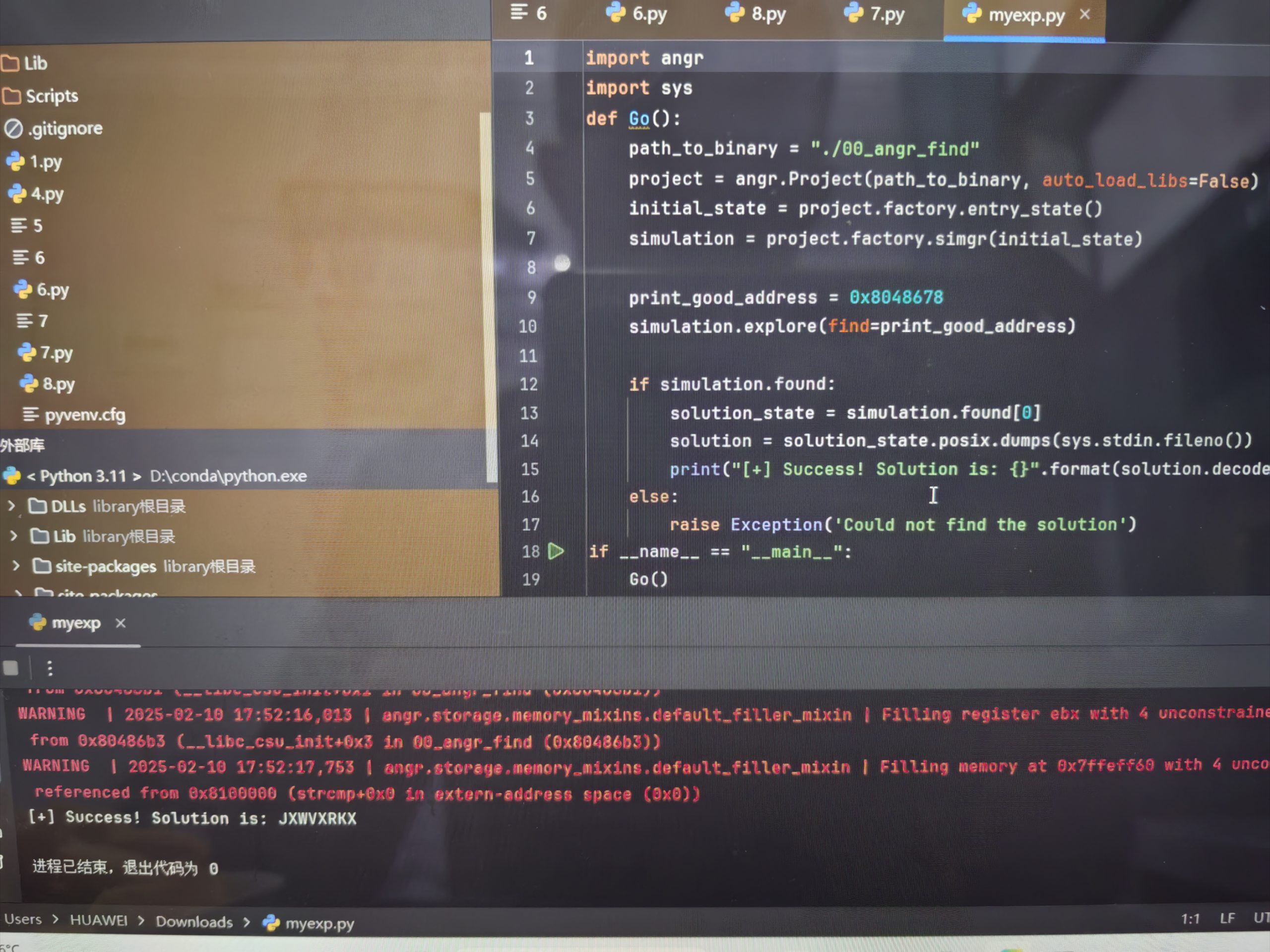Expand the DLLs library root
The image size is (1270, 952).
click(11, 506)
